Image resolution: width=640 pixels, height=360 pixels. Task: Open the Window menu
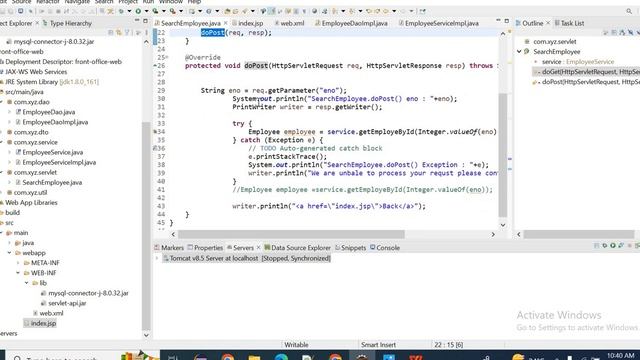pos(171,2)
